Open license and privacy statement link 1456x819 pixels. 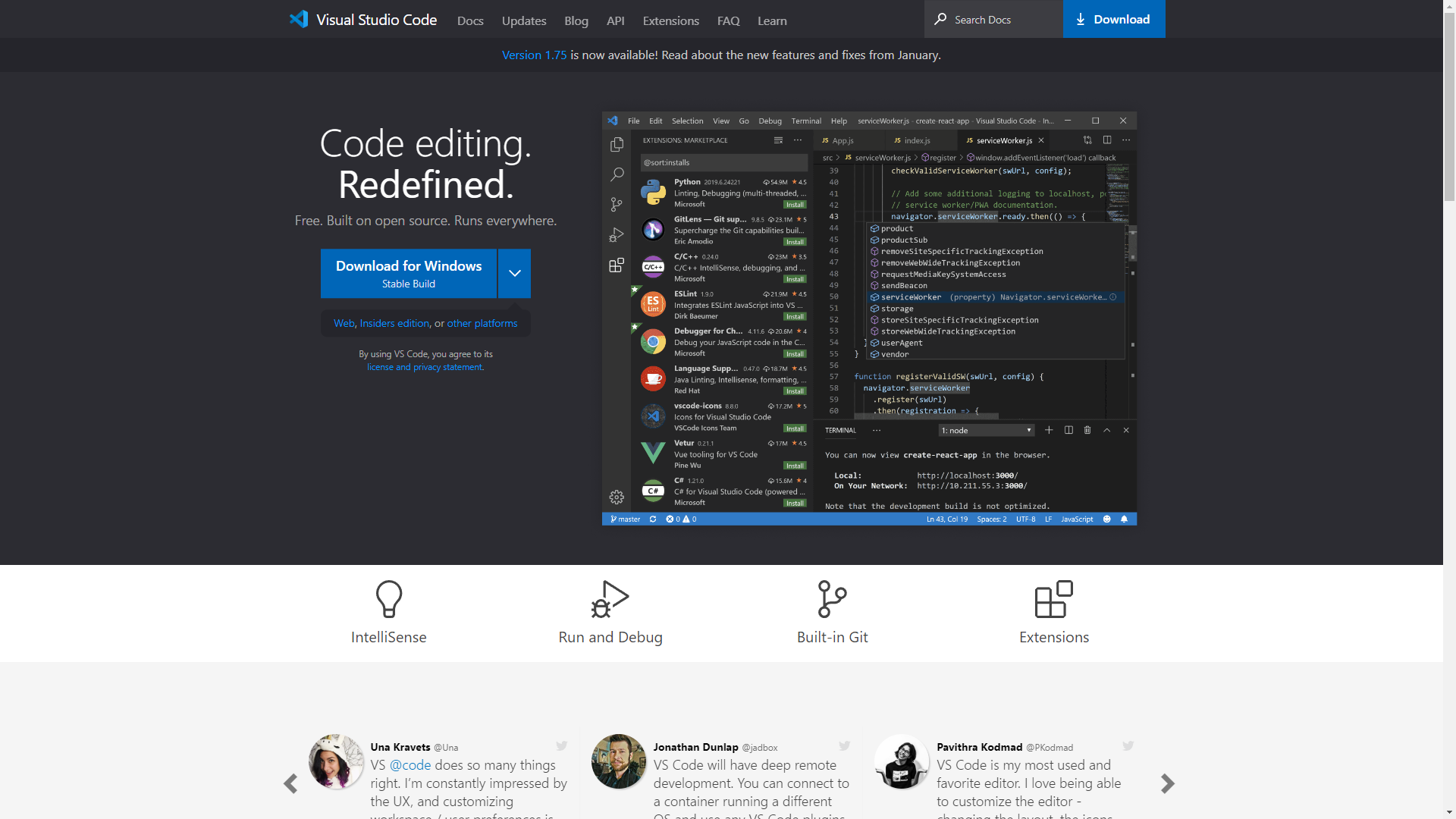coord(425,367)
